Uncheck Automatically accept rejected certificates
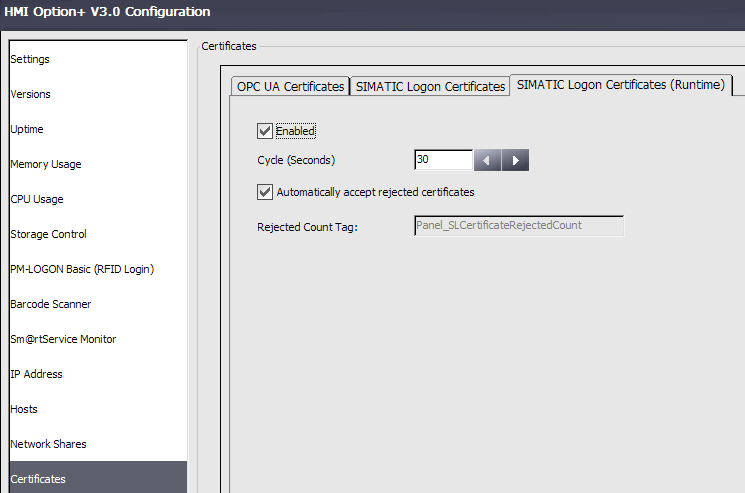The height and width of the screenshot is (493, 745). point(265,192)
